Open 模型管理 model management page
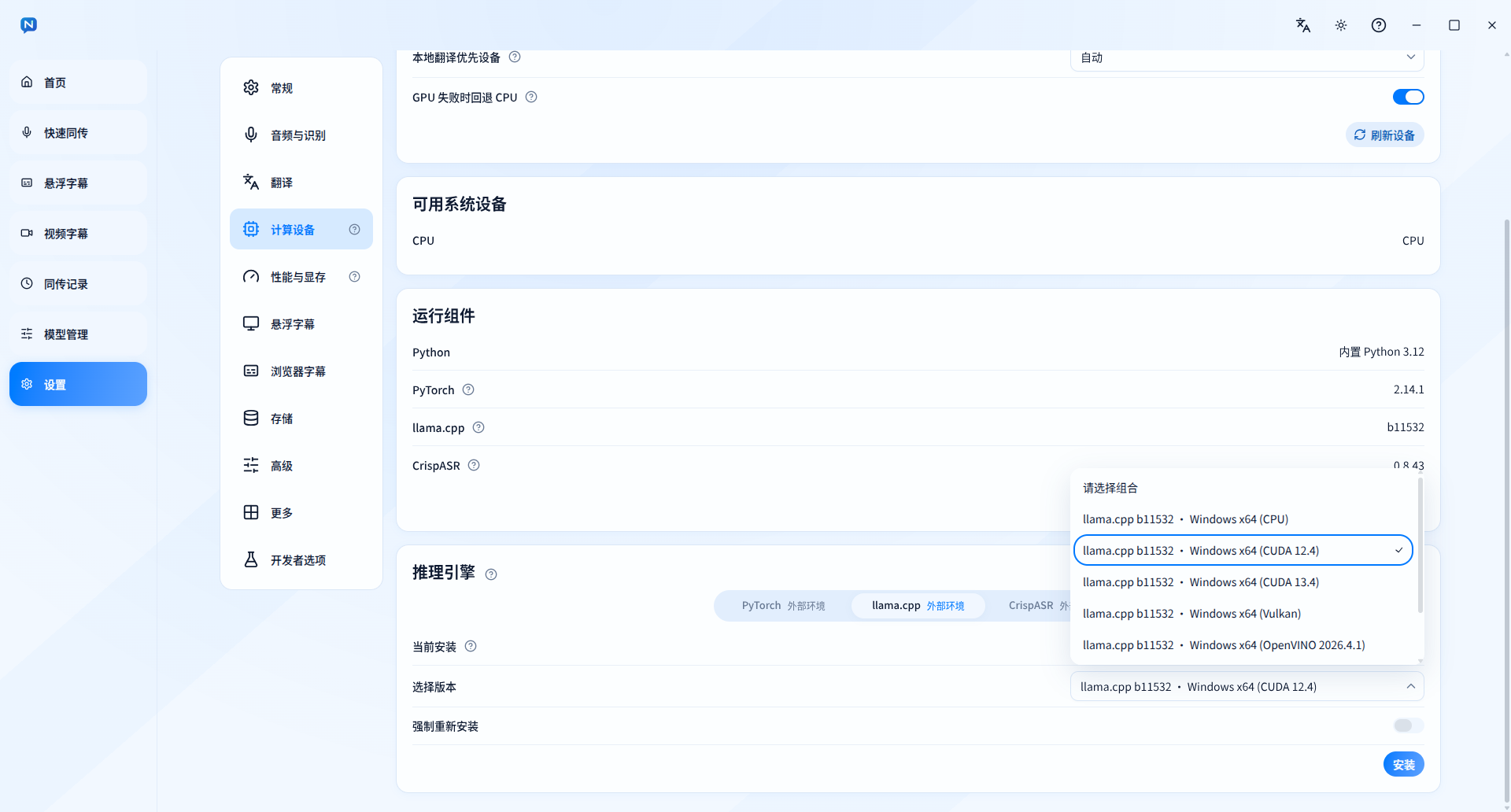The width and height of the screenshot is (1511, 812). pos(78,334)
